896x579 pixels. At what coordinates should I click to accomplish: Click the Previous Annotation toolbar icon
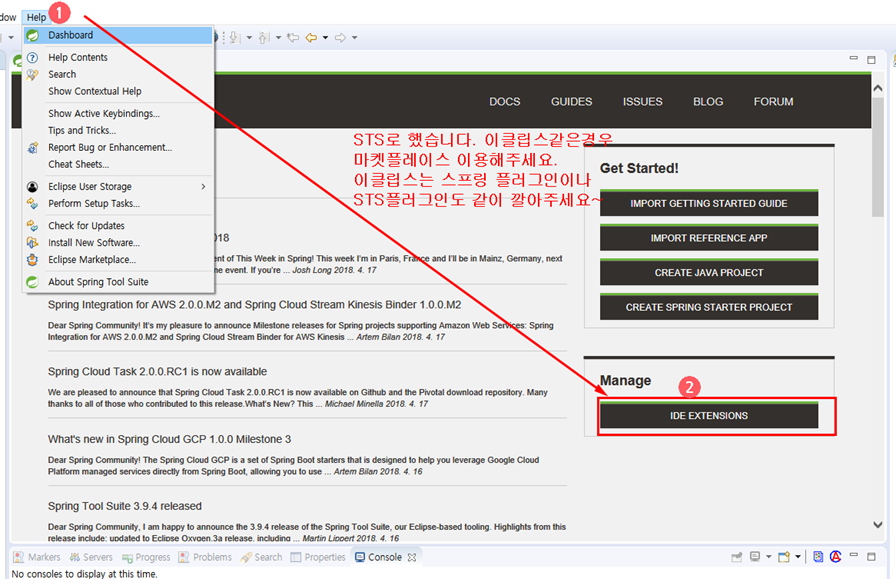point(264,38)
